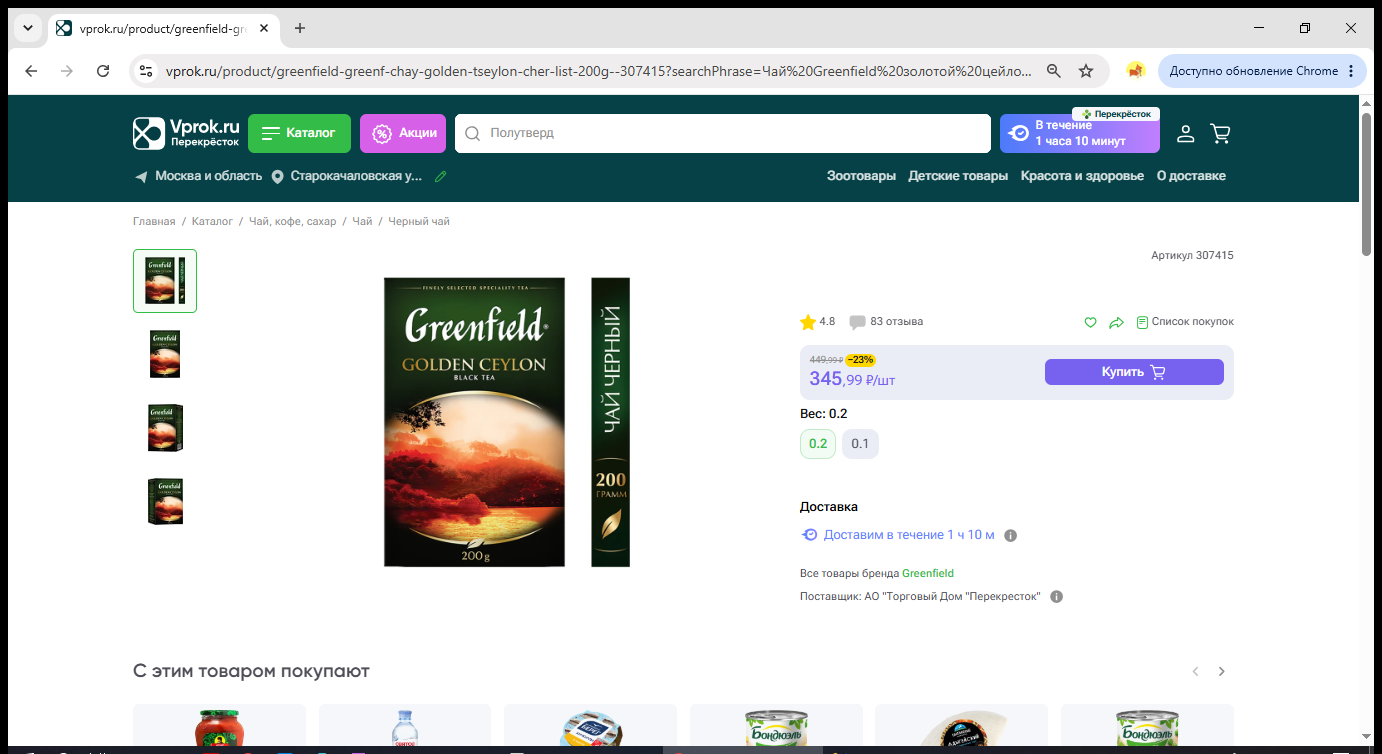Click the Артикул 307415 text
Image resolution: width=1382 pixels, height=754 pixels.
[x=1192, y=256]
